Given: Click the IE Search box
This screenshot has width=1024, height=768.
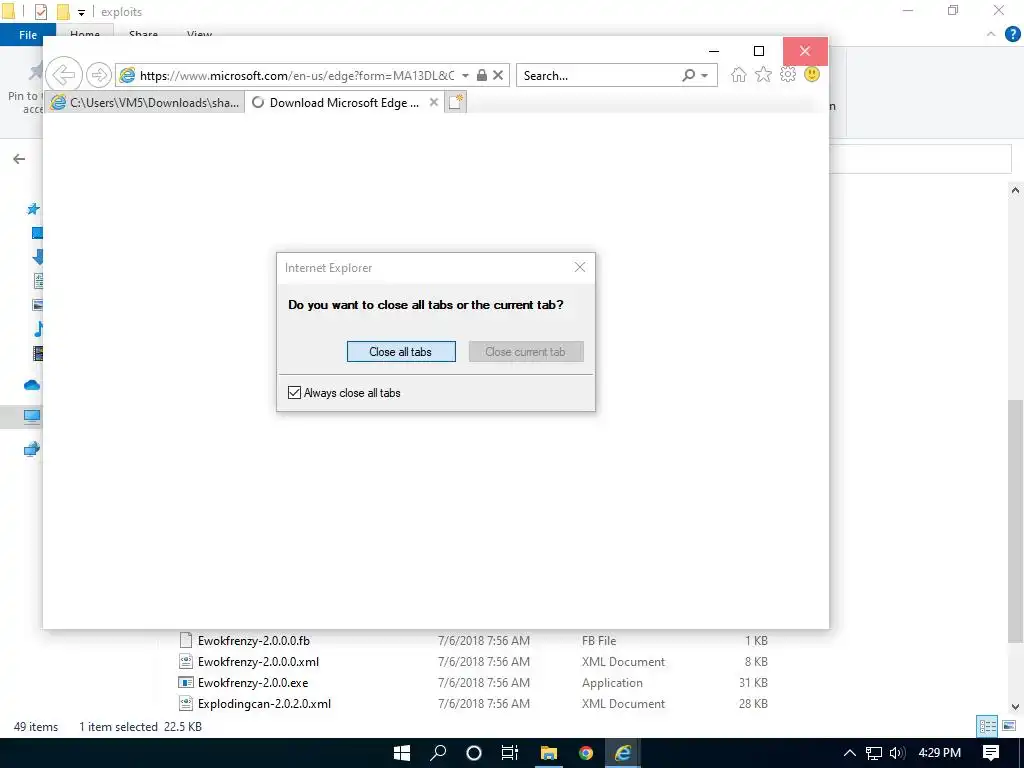Looking at the screenshot, I should tap(598, 76).
